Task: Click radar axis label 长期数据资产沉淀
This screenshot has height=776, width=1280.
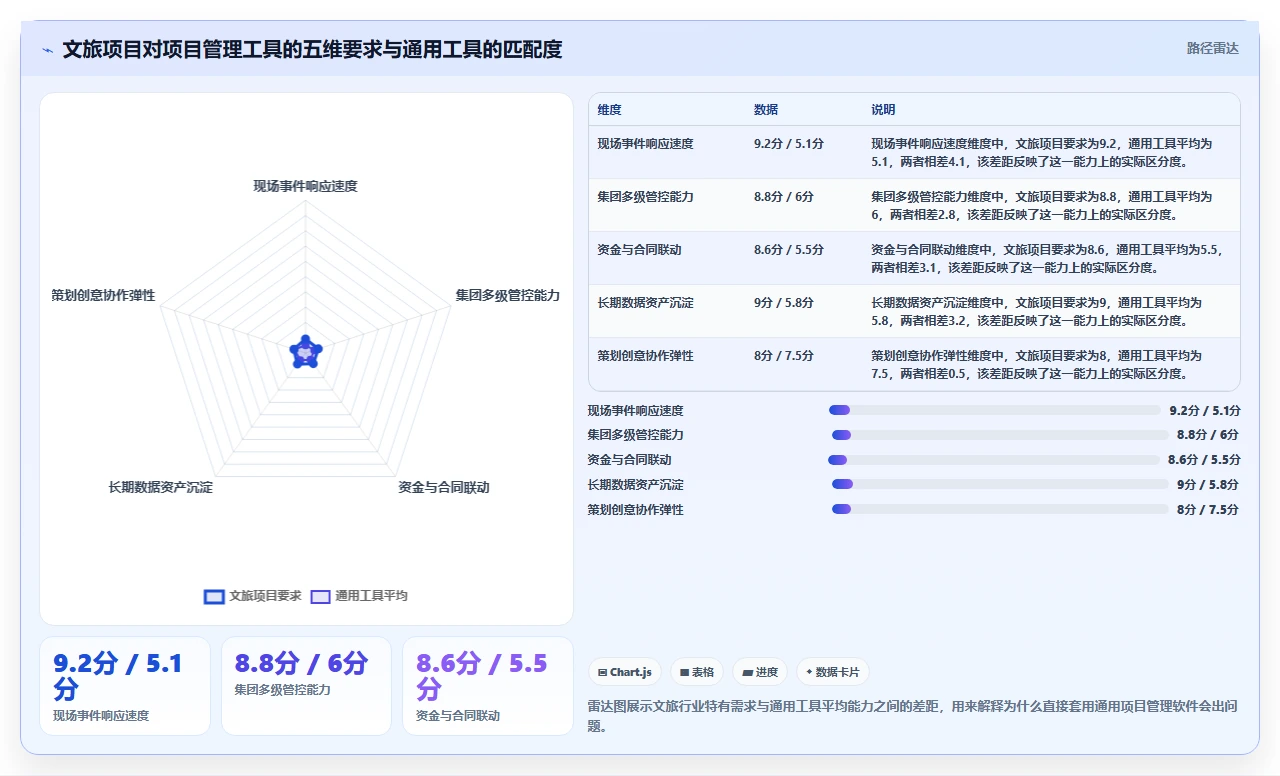Action: [161, 487]
